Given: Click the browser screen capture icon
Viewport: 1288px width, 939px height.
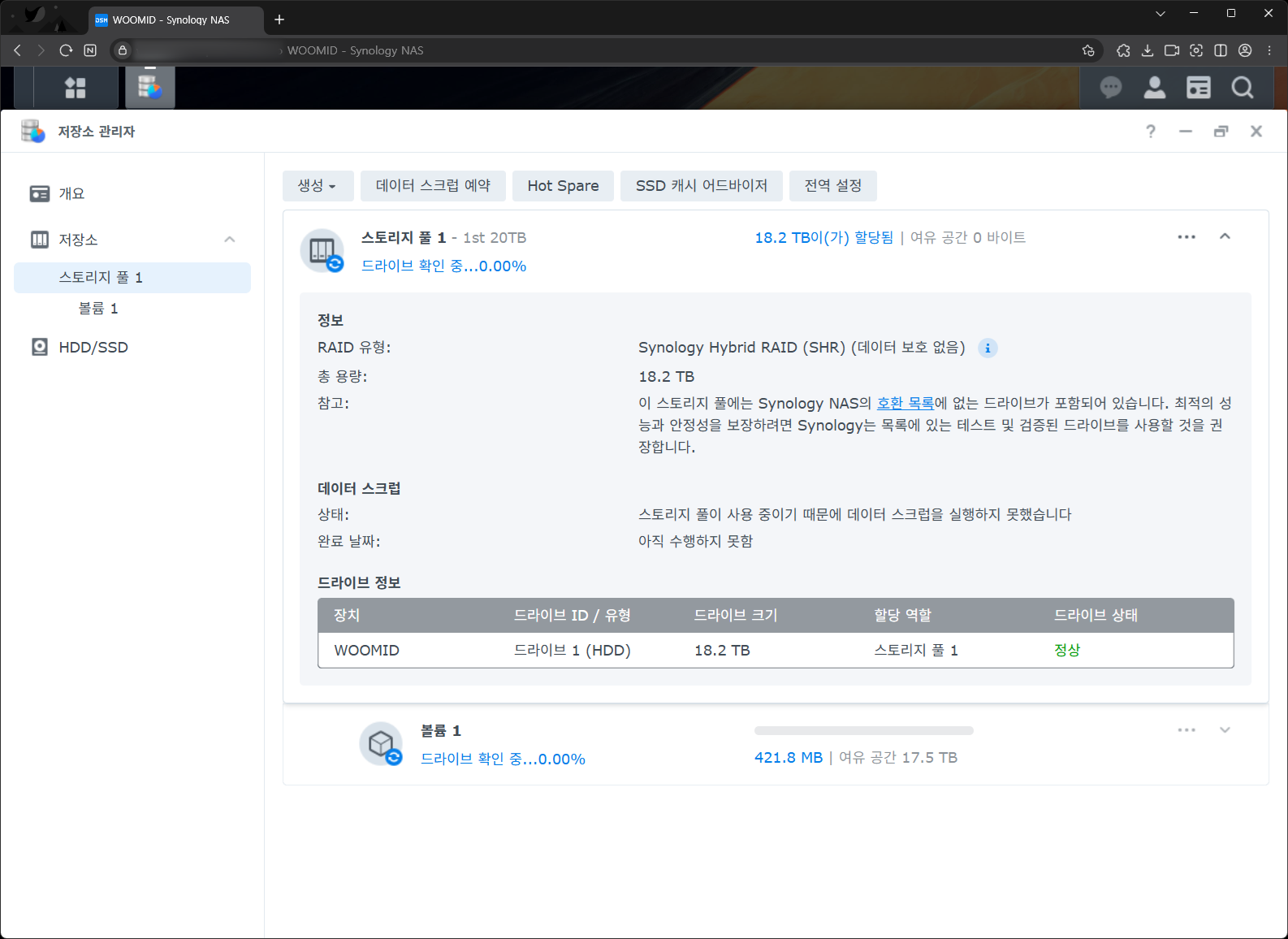Looking at the screenshot, I should point(1196,50).
